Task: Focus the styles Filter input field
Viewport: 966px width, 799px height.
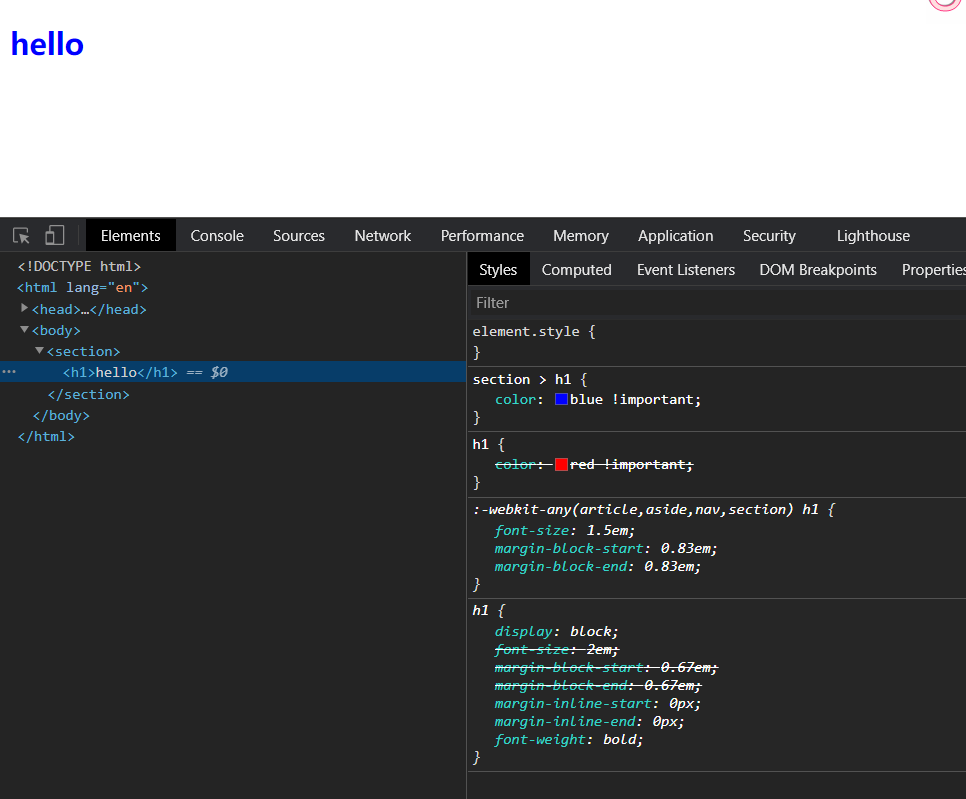Action: click(700, 302)
